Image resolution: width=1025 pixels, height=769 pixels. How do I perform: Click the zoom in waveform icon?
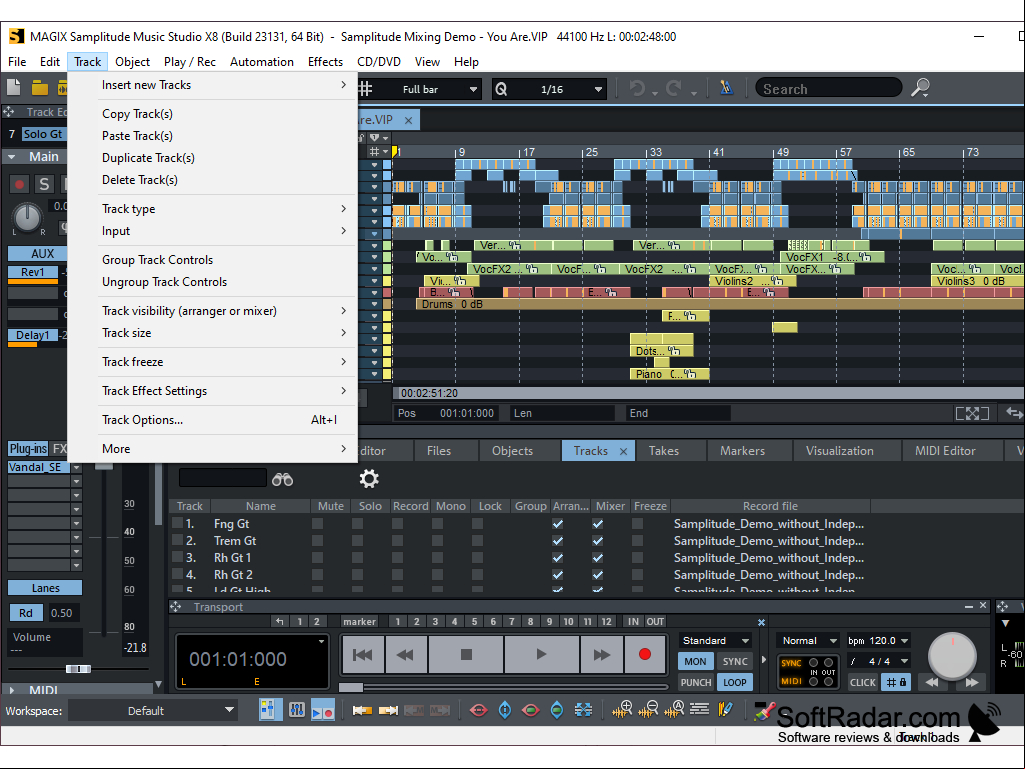(622, 709)
